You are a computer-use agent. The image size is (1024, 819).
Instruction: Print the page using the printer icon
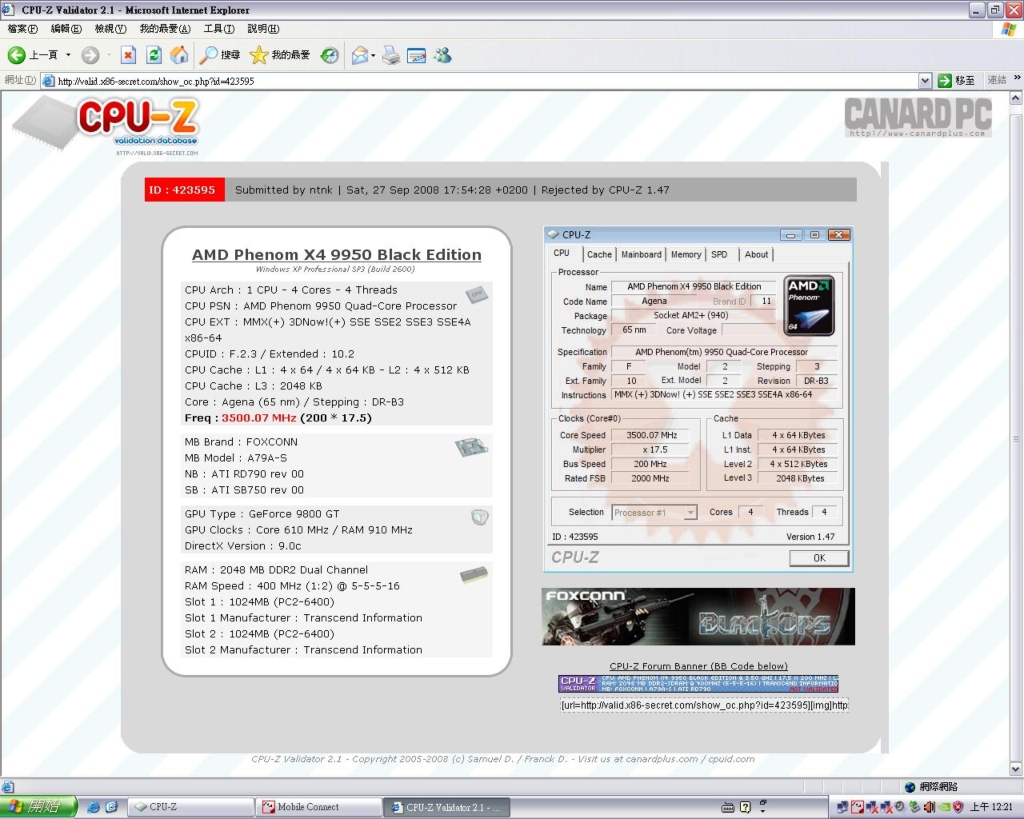pos(391,55)
